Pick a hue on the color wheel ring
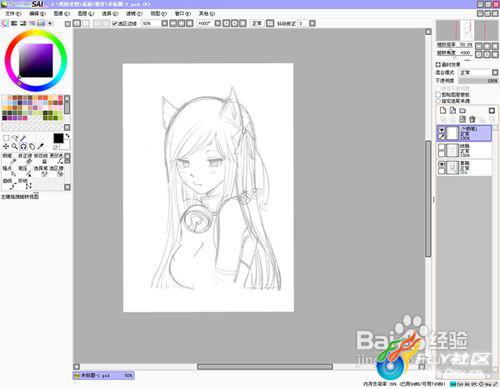The height and width of the screenshot is (388, 500). point(36,33)
